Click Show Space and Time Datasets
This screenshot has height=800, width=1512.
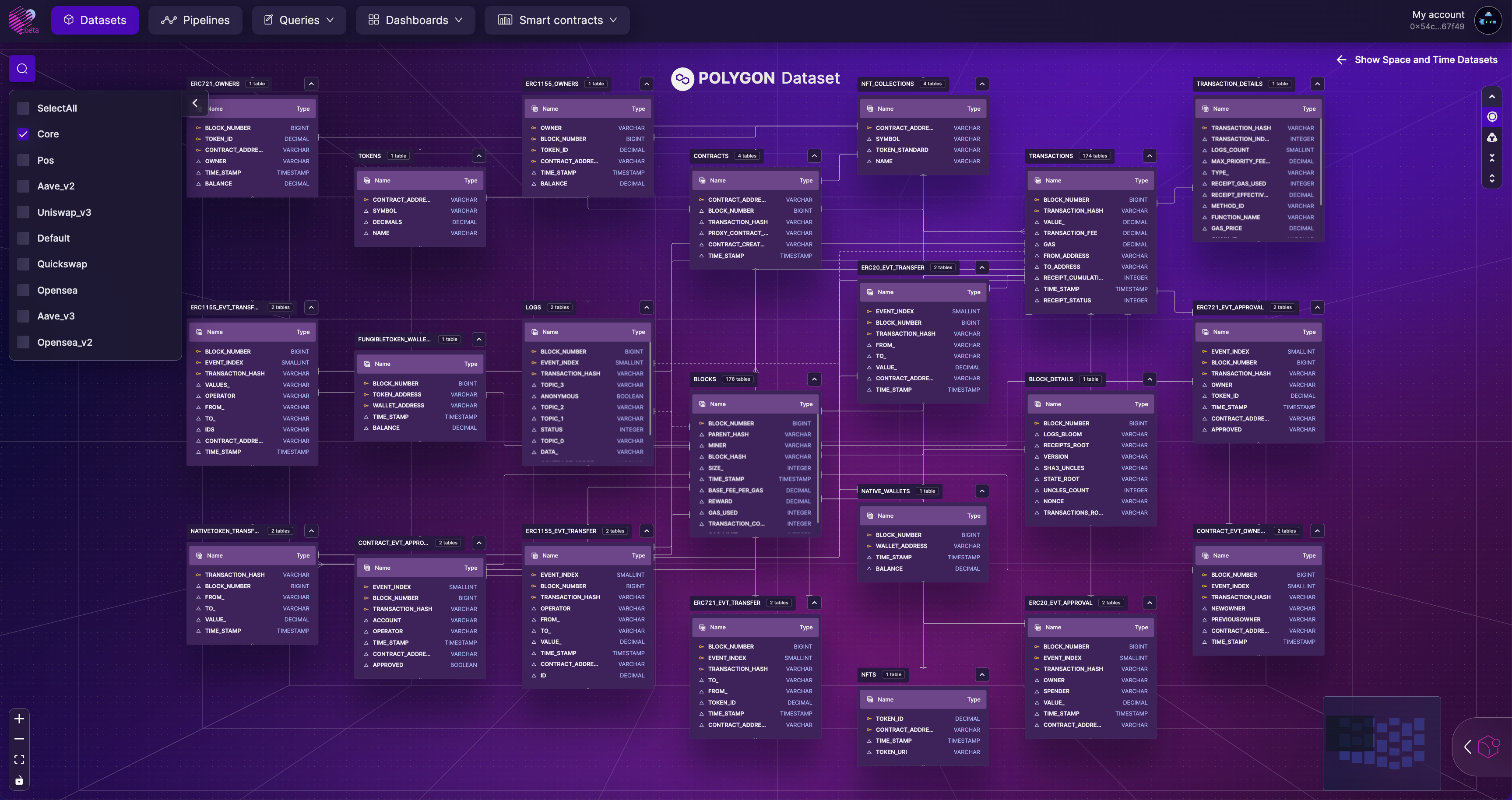[x=1417, y=60]
